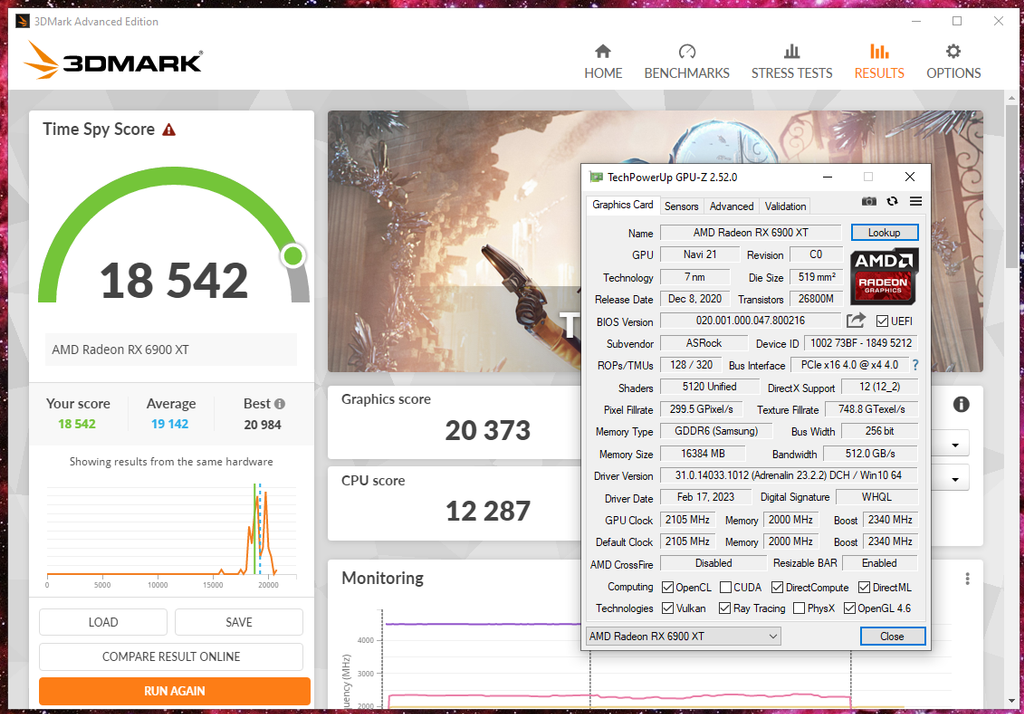Click the AMD CrossFire field showing Disabled
The width and height of the screenshot is (1024, 714).
(x=713, y=563)
